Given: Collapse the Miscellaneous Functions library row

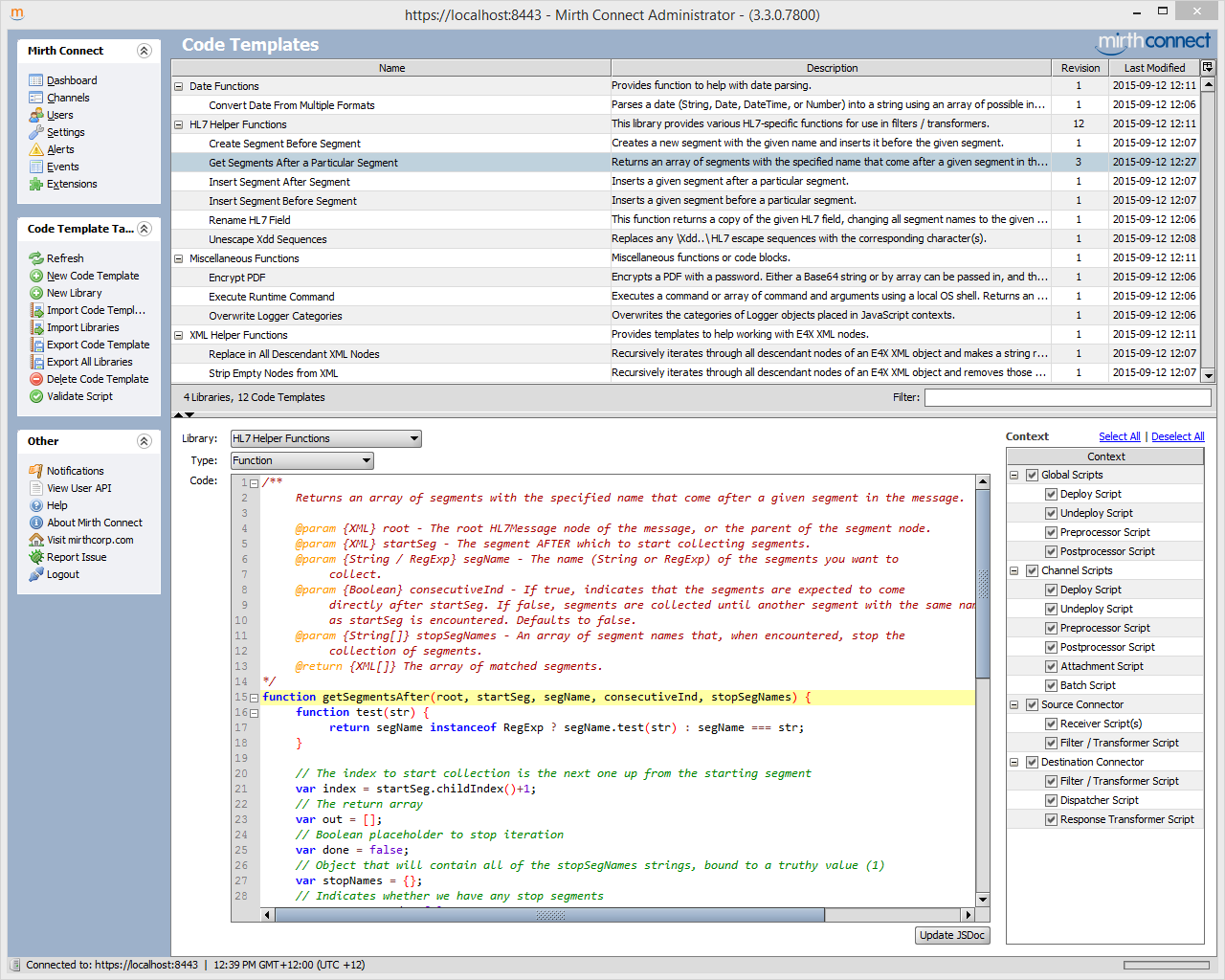Looking at the screenshot, I should (x=178, y=258).
